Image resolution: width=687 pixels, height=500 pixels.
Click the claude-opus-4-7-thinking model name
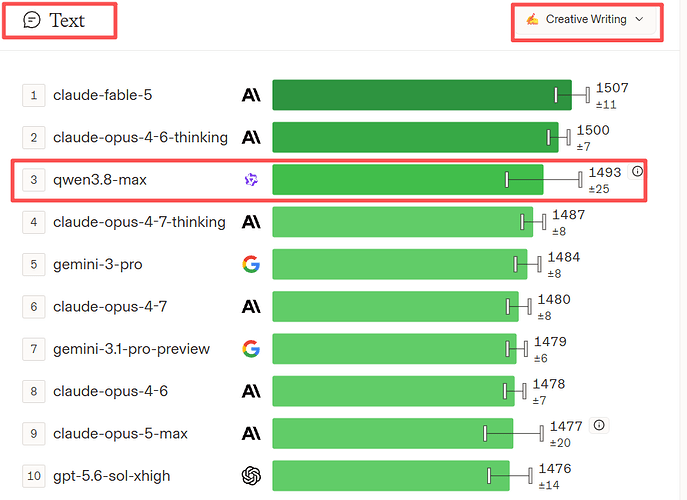pos(139,222)
